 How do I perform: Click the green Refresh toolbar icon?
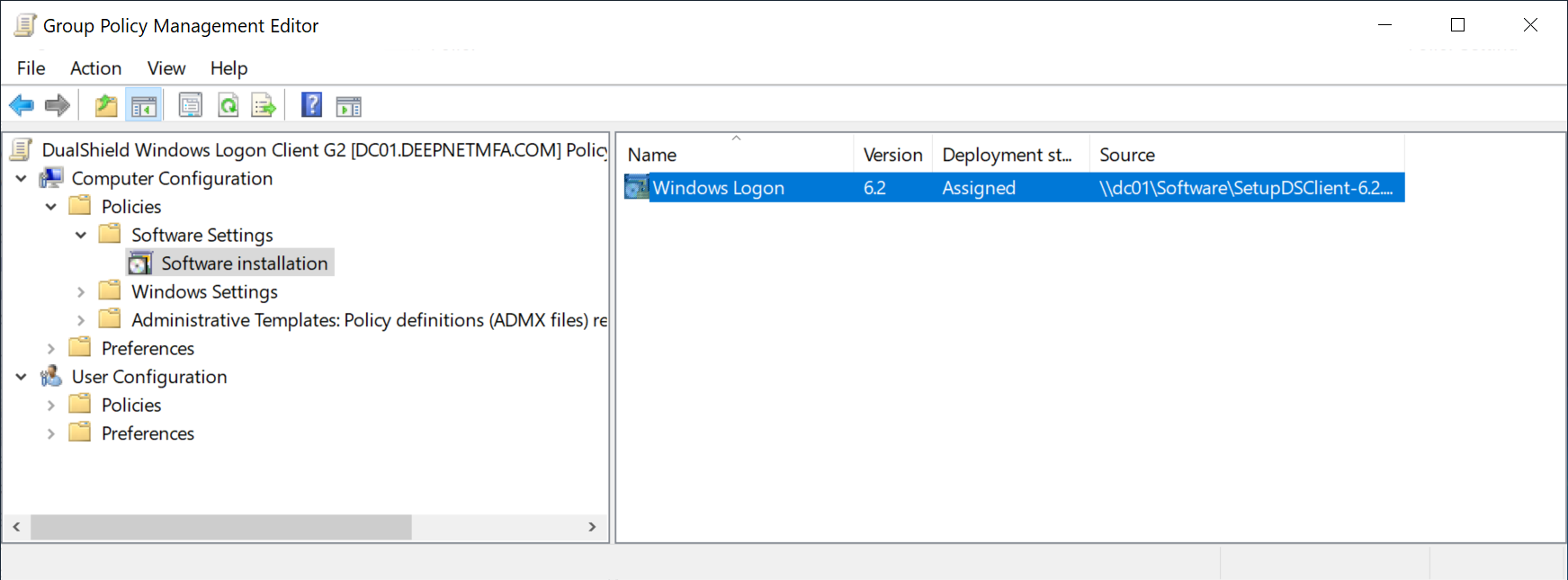click(x=228, y=106)
